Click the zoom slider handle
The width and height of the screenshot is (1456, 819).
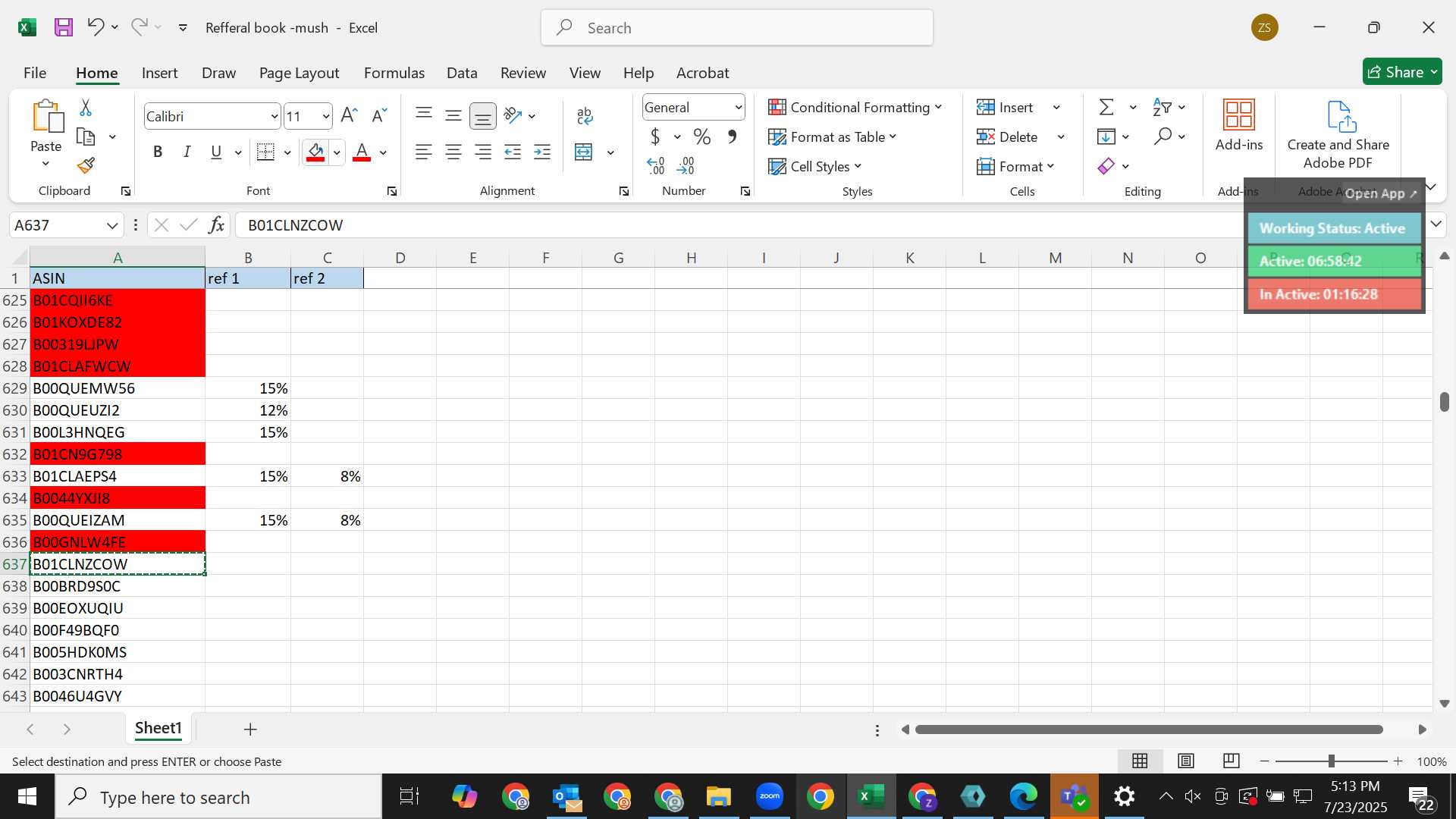(x=1331, y=761)
